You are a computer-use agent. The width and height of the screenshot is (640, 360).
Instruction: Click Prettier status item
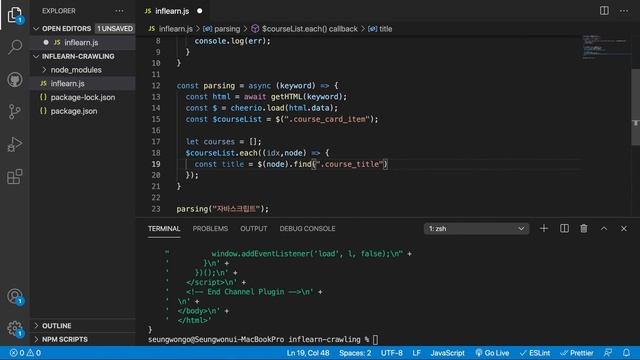577,353
